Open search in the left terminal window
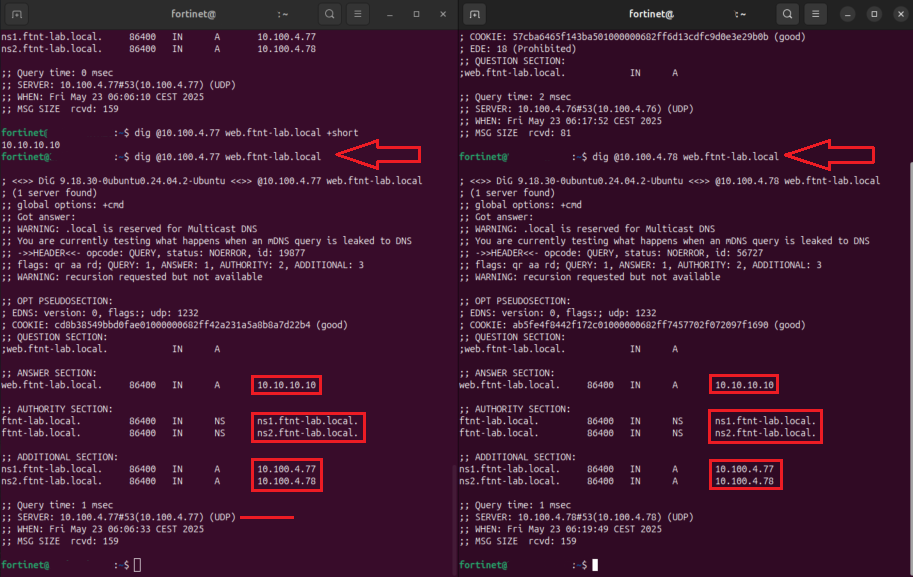 [x=330, y=14]
